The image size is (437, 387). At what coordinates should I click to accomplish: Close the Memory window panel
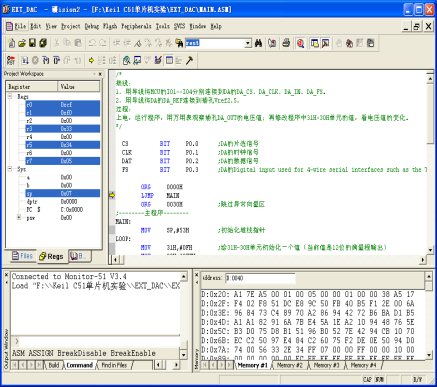197,275
